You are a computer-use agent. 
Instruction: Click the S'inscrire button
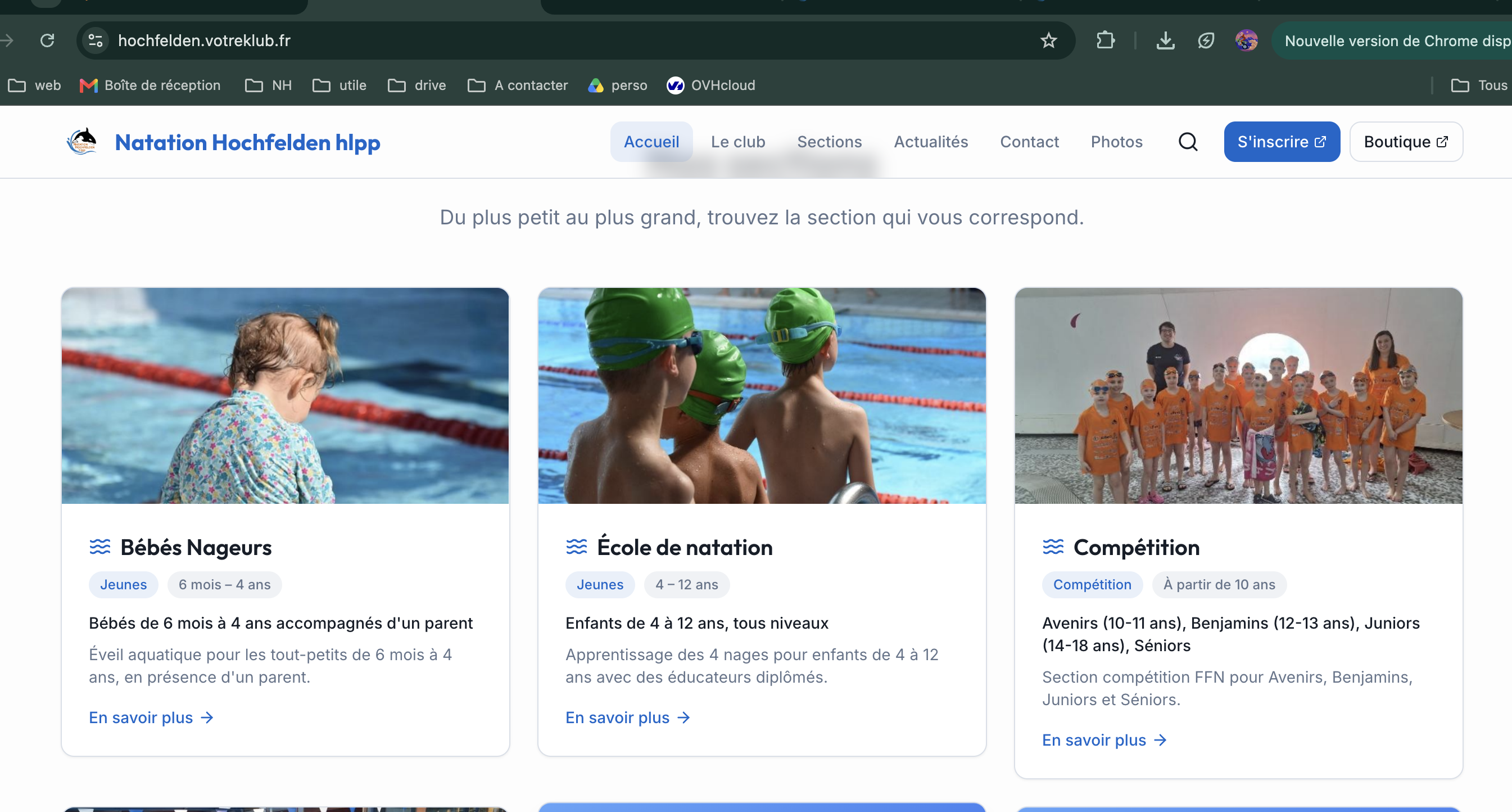1282,142
